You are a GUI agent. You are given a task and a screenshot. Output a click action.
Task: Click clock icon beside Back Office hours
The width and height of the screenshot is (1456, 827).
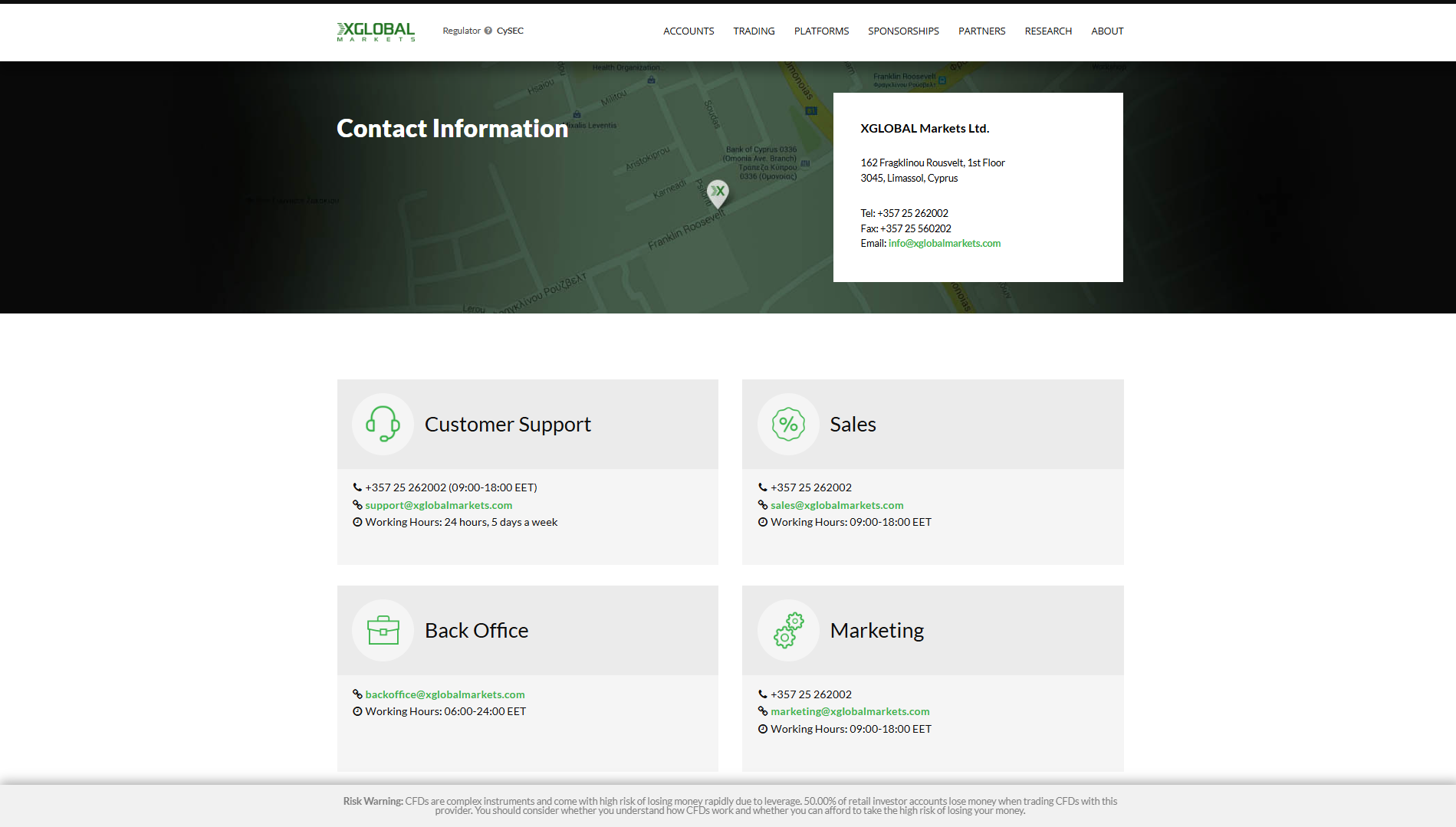tap(357, 711)
